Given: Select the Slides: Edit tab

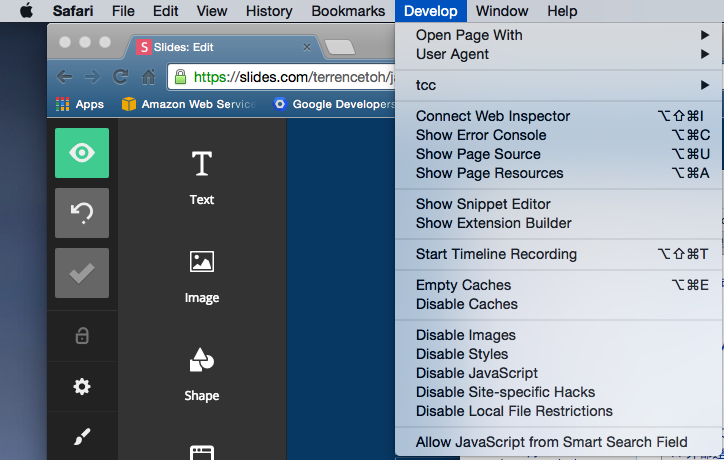Looking at the screenshot, I should 224,47.
